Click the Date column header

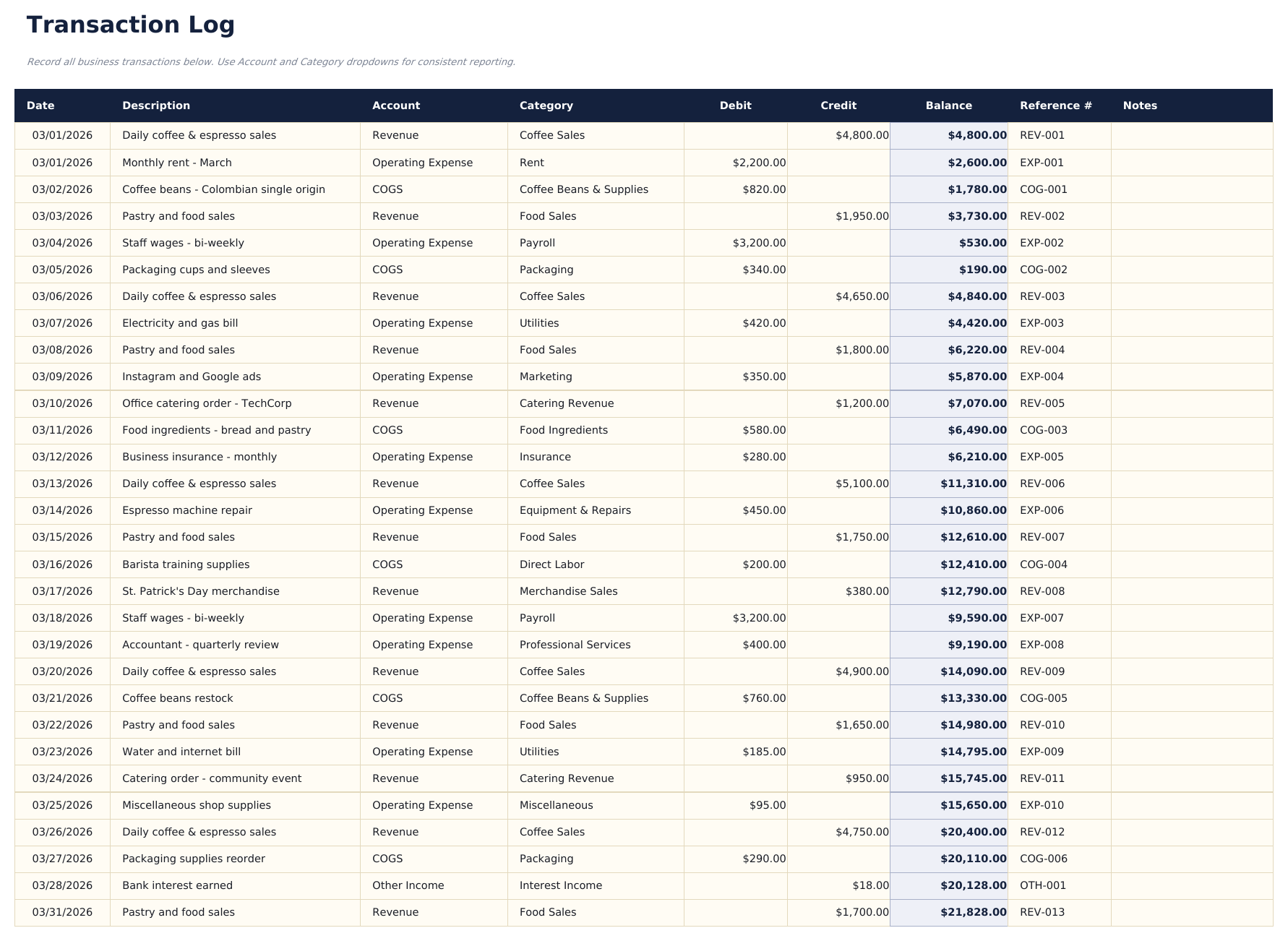pos(40,106)
